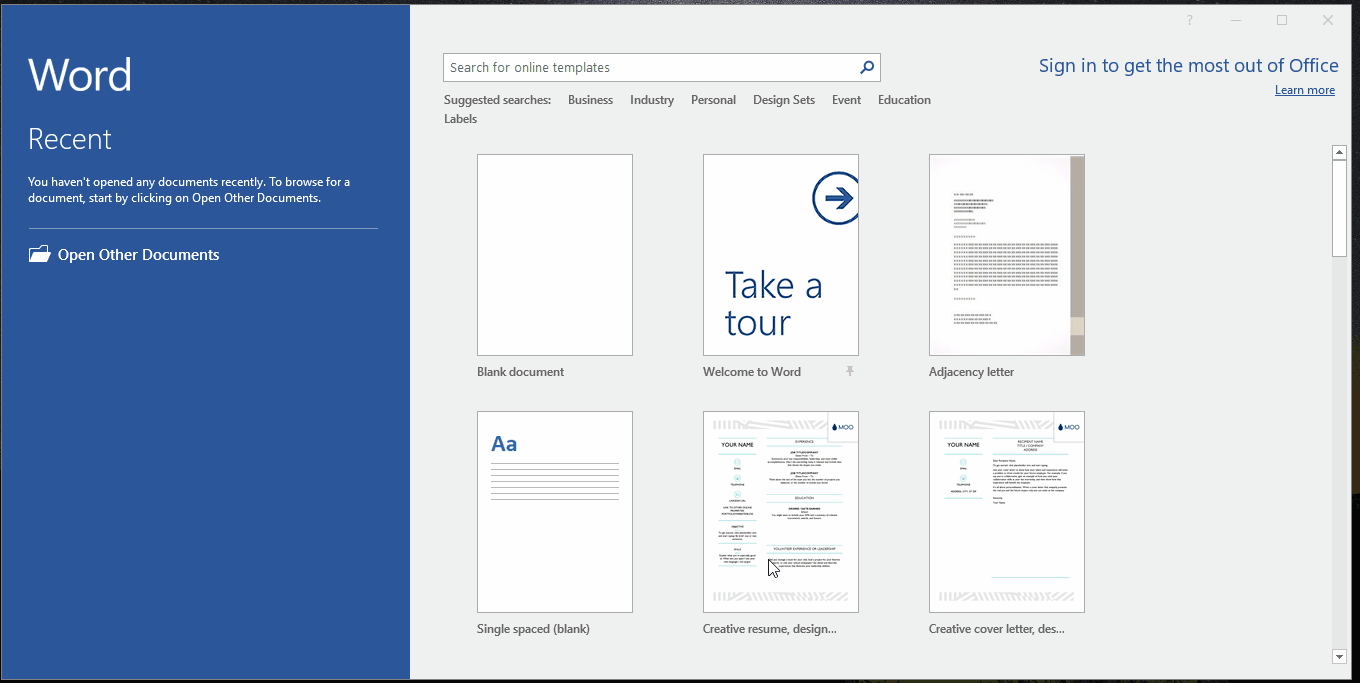Click the scrollbar up arrow
Screen dimensions: 1360x683
[1340, 153]
